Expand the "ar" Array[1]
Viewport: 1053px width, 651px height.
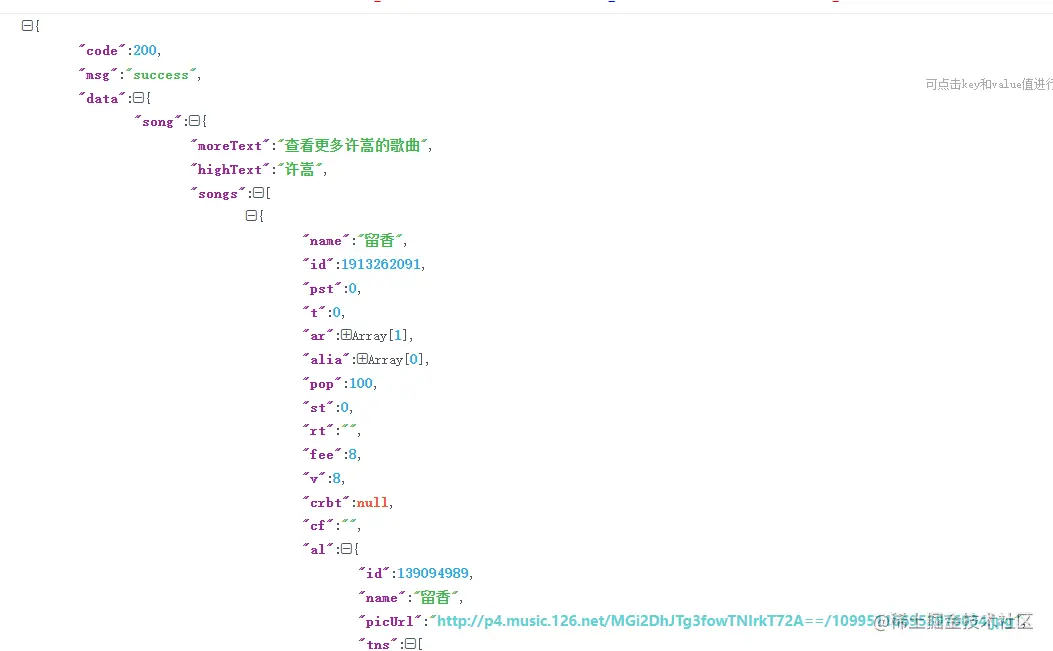tap(346, 335)
